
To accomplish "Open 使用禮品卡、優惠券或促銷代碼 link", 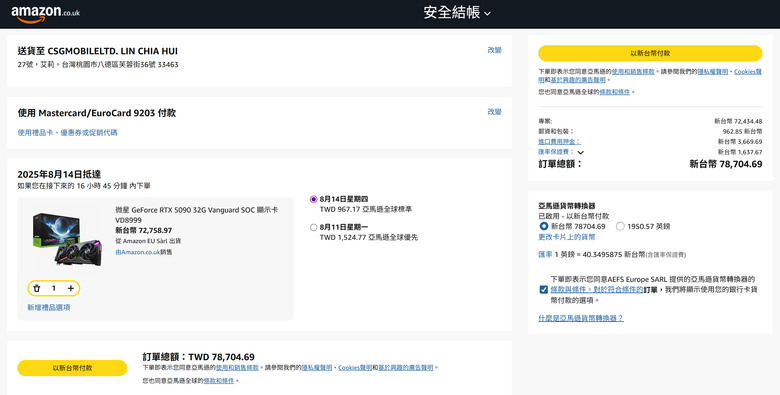I will point(68,132).
